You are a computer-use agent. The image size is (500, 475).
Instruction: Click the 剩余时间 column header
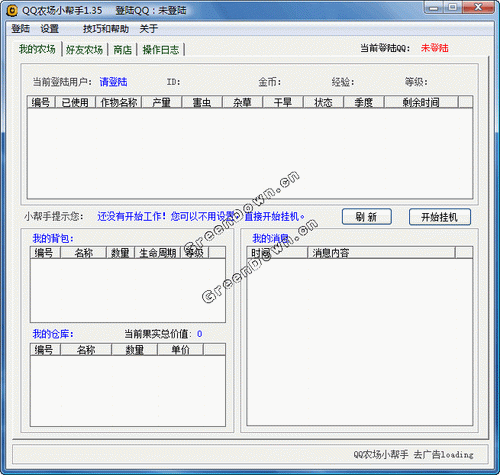(421, 102)
